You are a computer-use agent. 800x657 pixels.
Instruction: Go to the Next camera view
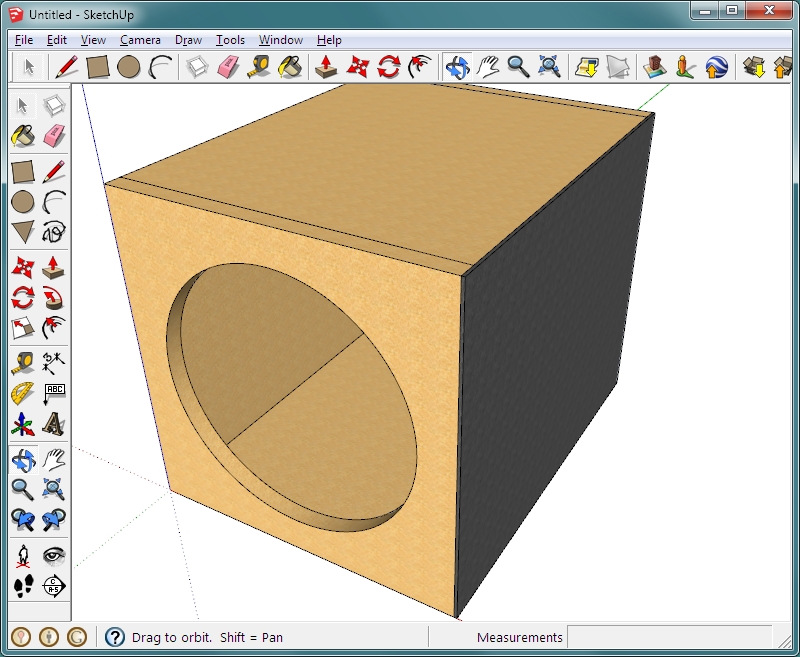54,520
